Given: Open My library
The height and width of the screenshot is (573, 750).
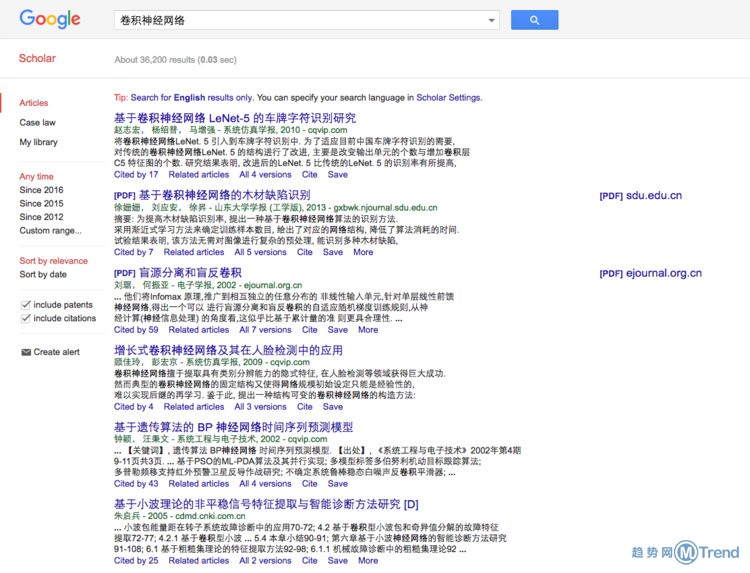Looking at the screenshot, I should point(38,142).
